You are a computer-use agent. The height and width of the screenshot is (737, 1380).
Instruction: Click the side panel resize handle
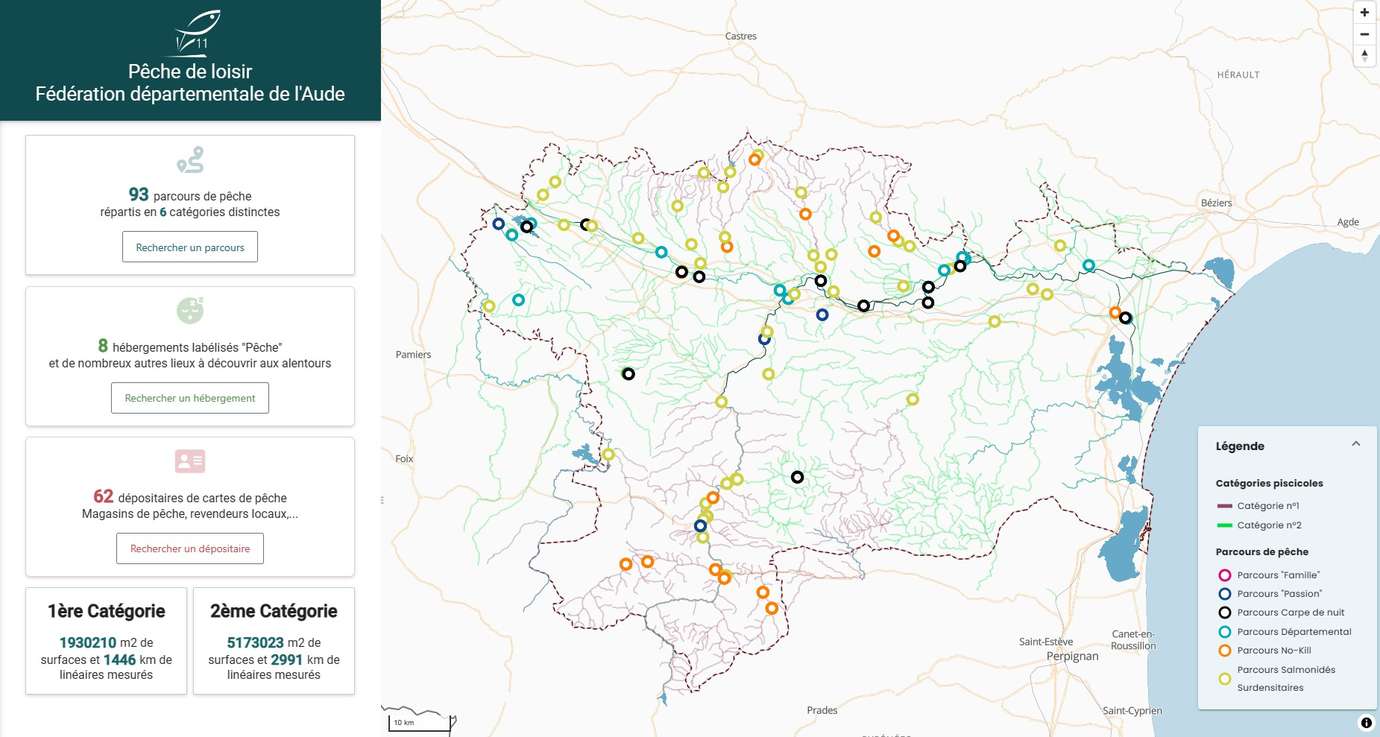click(x=382, y=499)
